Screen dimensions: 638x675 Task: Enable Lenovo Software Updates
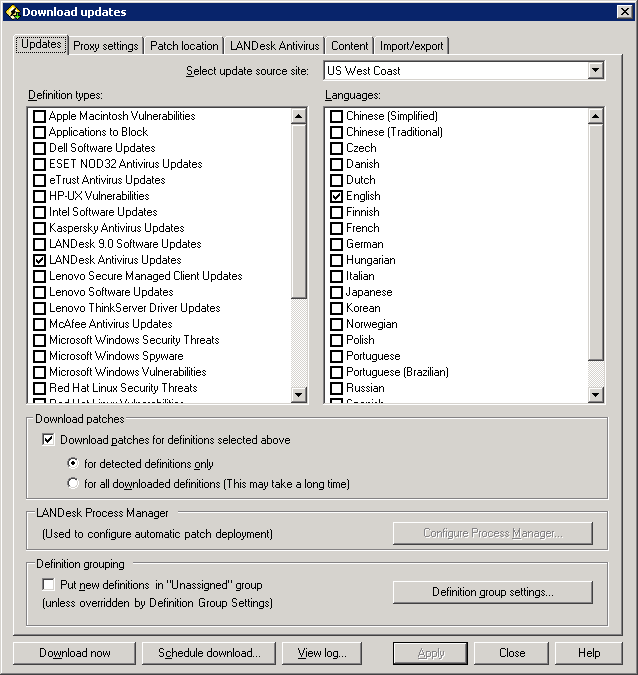click(39, 292)
